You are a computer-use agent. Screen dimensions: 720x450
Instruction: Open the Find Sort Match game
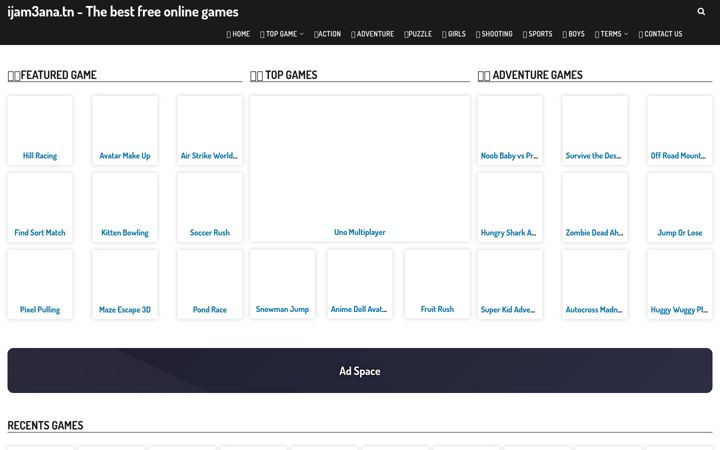click(x=40, y=208)
